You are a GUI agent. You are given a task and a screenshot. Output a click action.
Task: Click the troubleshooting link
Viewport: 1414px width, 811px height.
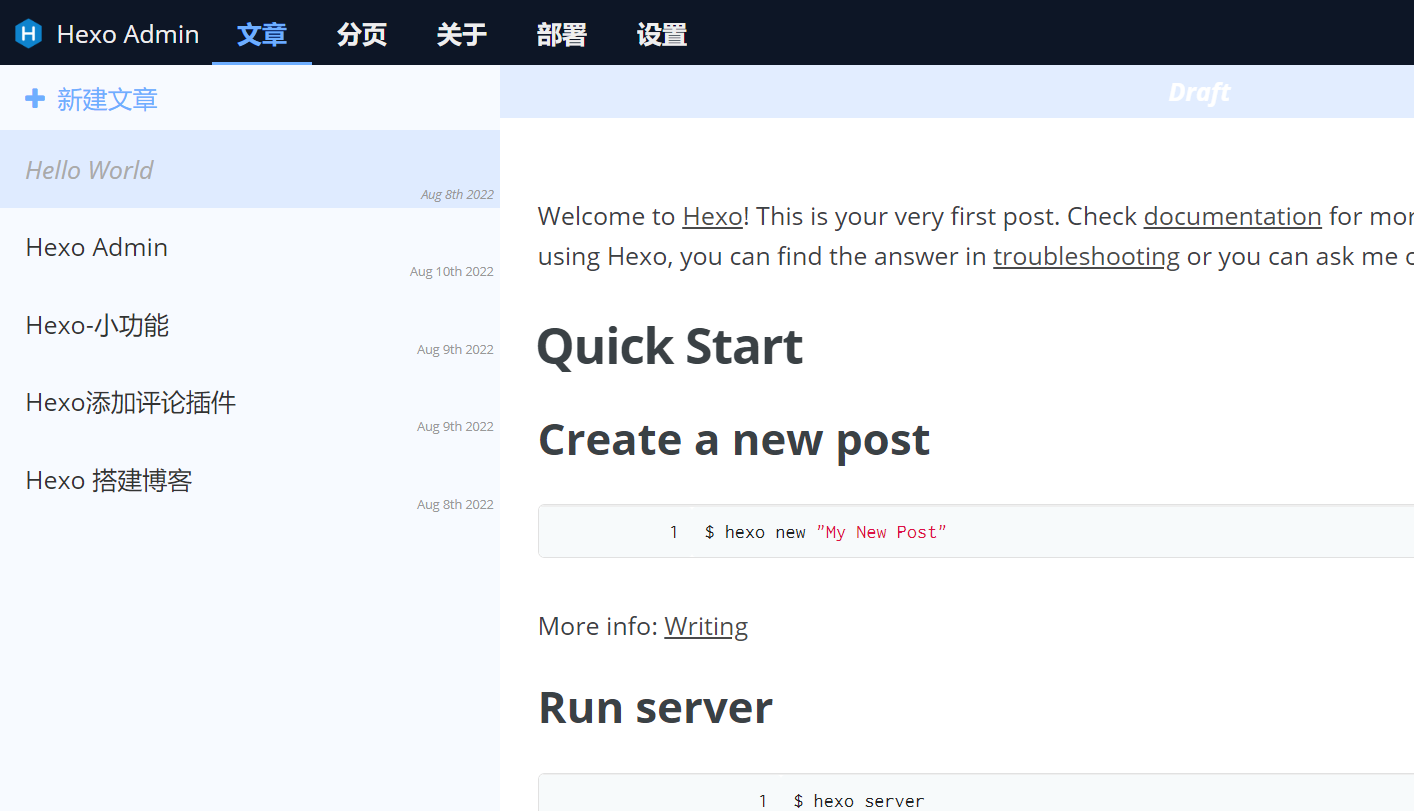(x=1086, y=256)
